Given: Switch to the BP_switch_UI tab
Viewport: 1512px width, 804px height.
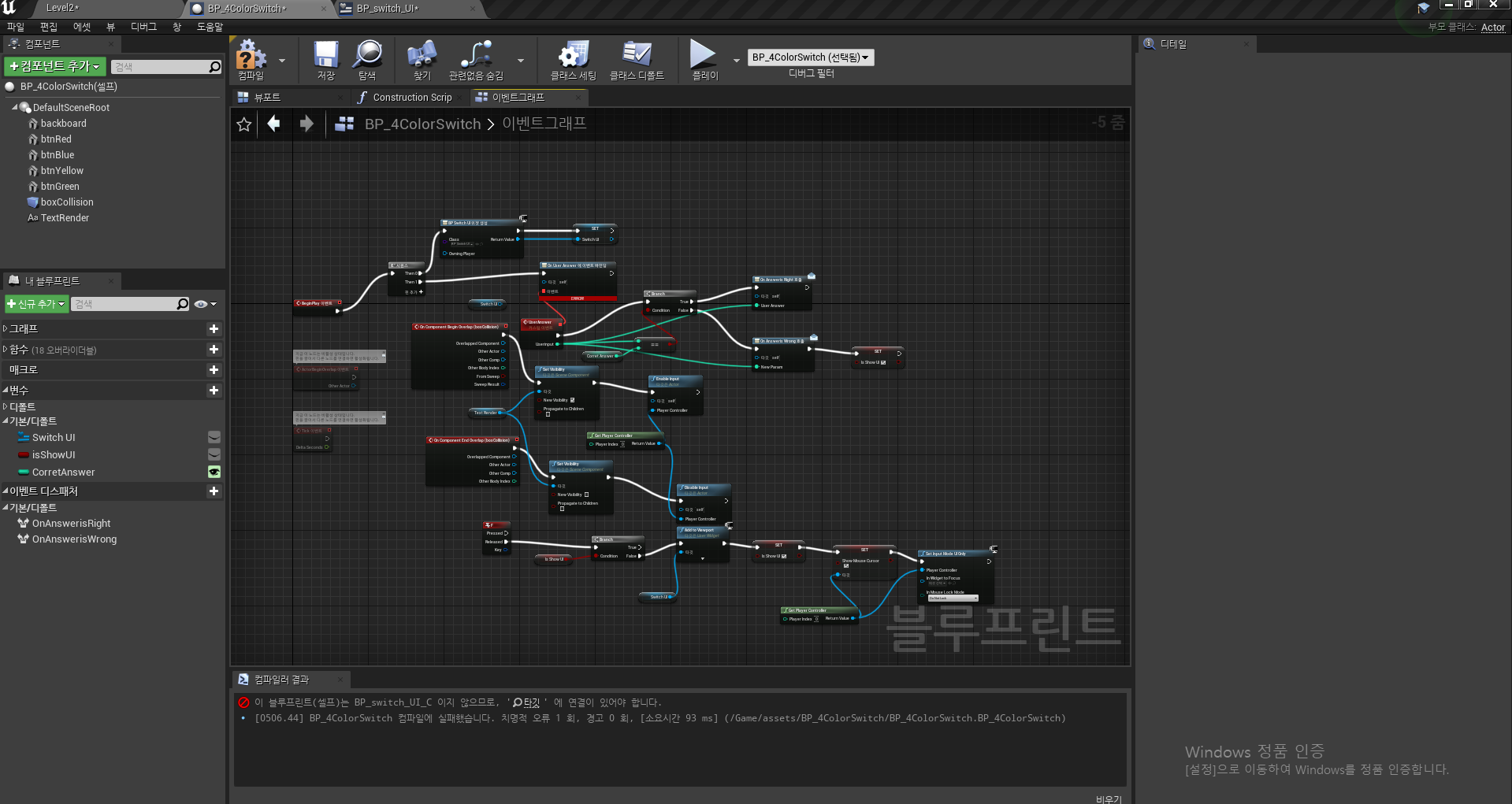Looking at the screenshot, I should pyautogui.click(x=387, y=9).
